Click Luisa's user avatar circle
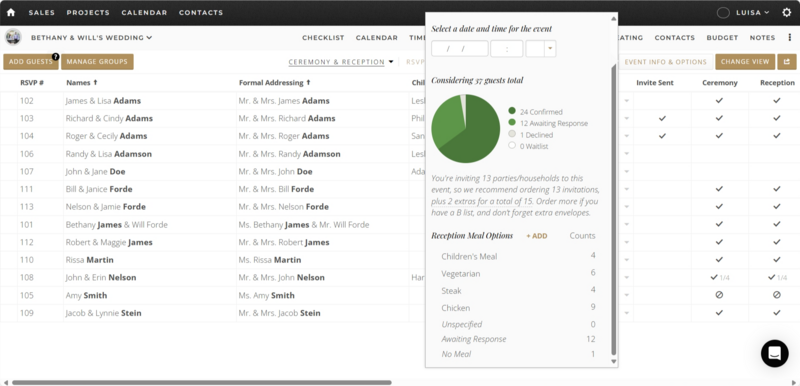This screenshot has width=800, height=386. tap(723, 13)
